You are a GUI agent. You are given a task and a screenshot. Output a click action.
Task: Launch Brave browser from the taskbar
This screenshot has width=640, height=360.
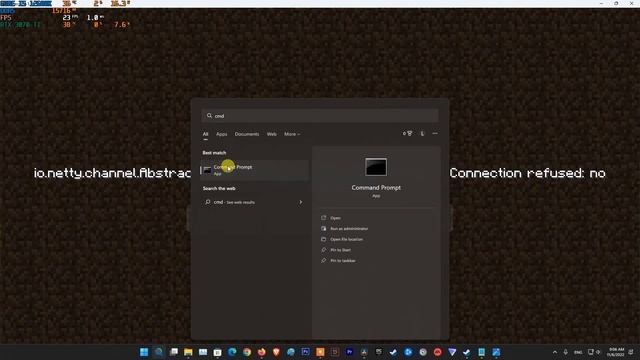tap(276, 352)
